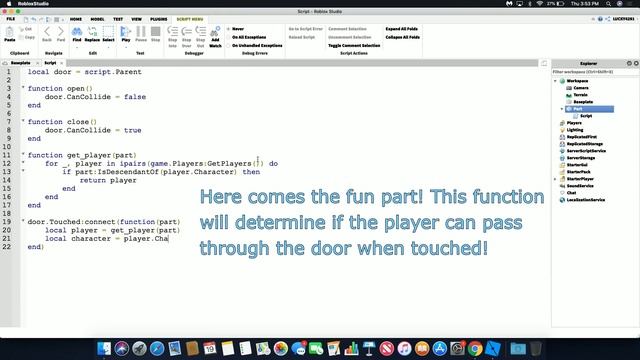Select Lighting service in Explorer
This screenshot has height=360, width=640.
click(x=575, y=130)
